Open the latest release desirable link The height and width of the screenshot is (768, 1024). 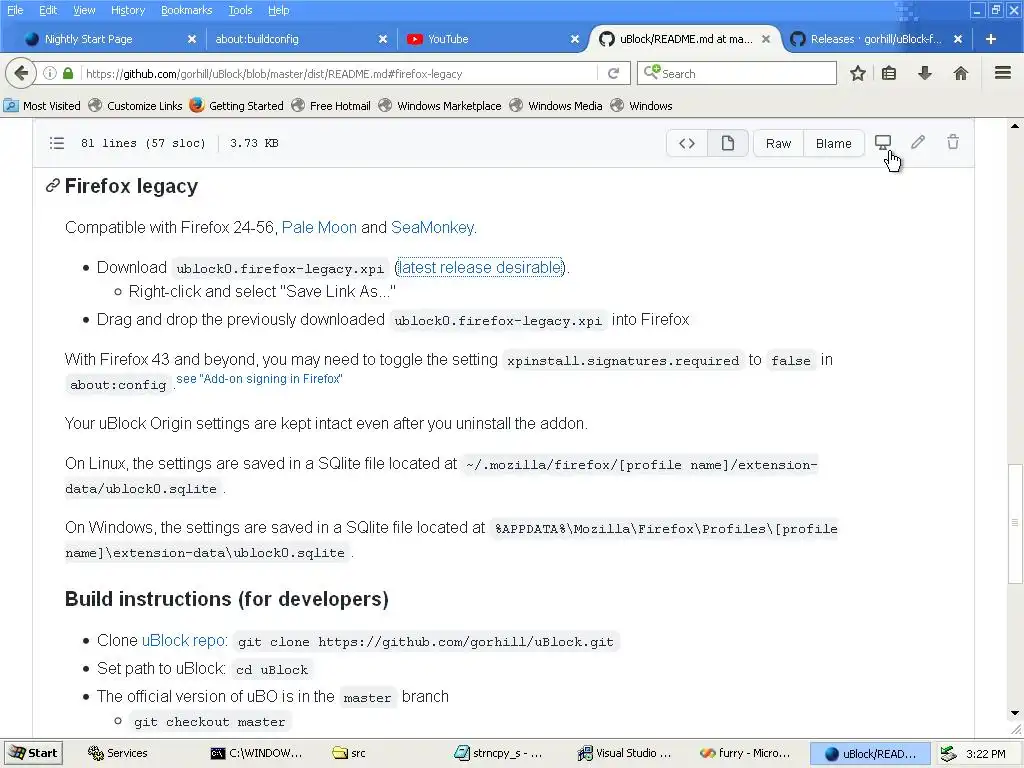click(480, 267)
